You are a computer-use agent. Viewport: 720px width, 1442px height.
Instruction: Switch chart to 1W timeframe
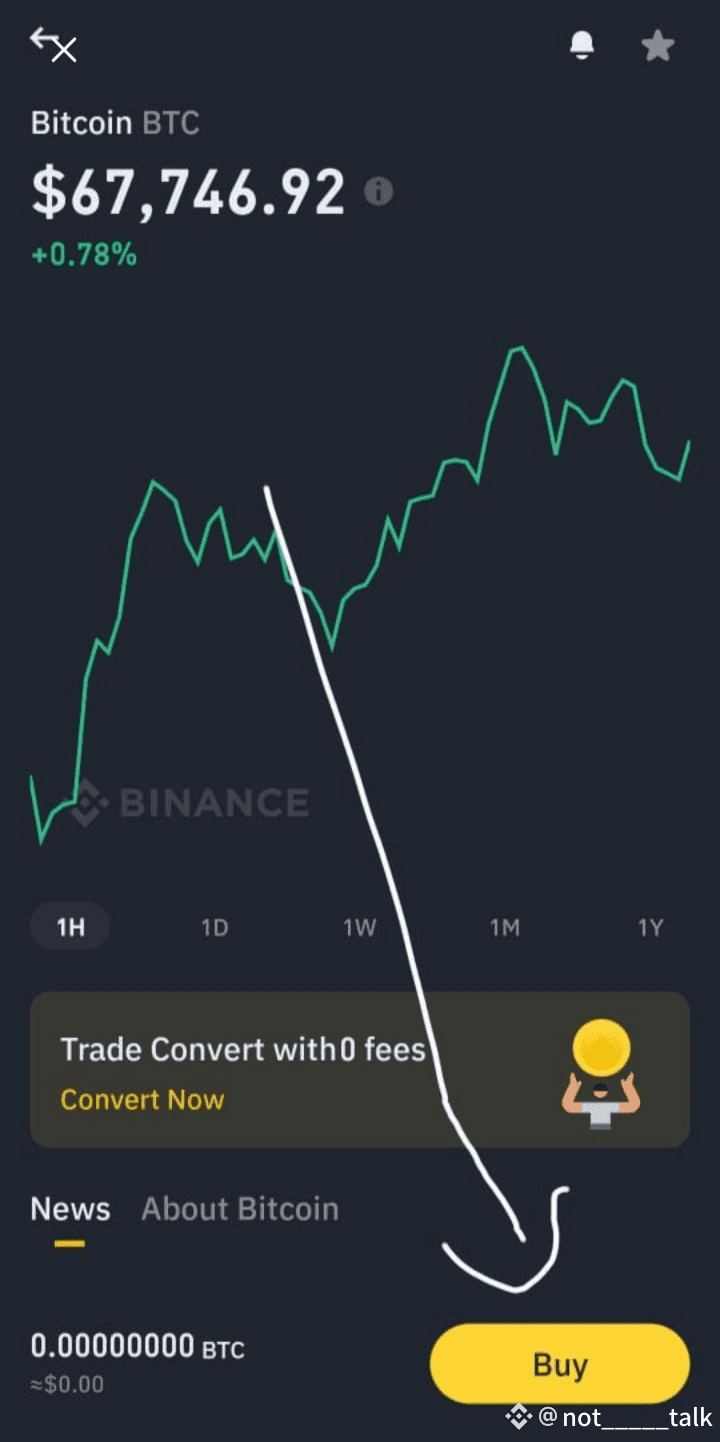(x=360, y=928)
